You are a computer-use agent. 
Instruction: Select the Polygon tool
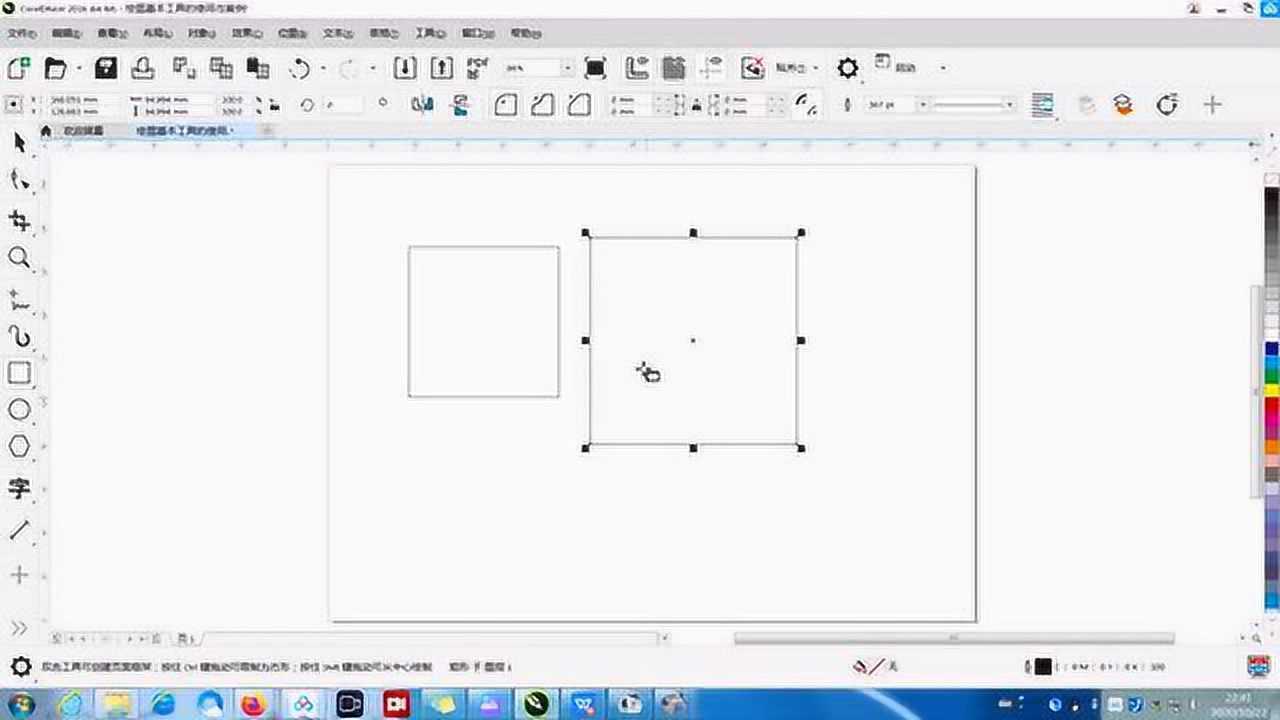[19, 447]
